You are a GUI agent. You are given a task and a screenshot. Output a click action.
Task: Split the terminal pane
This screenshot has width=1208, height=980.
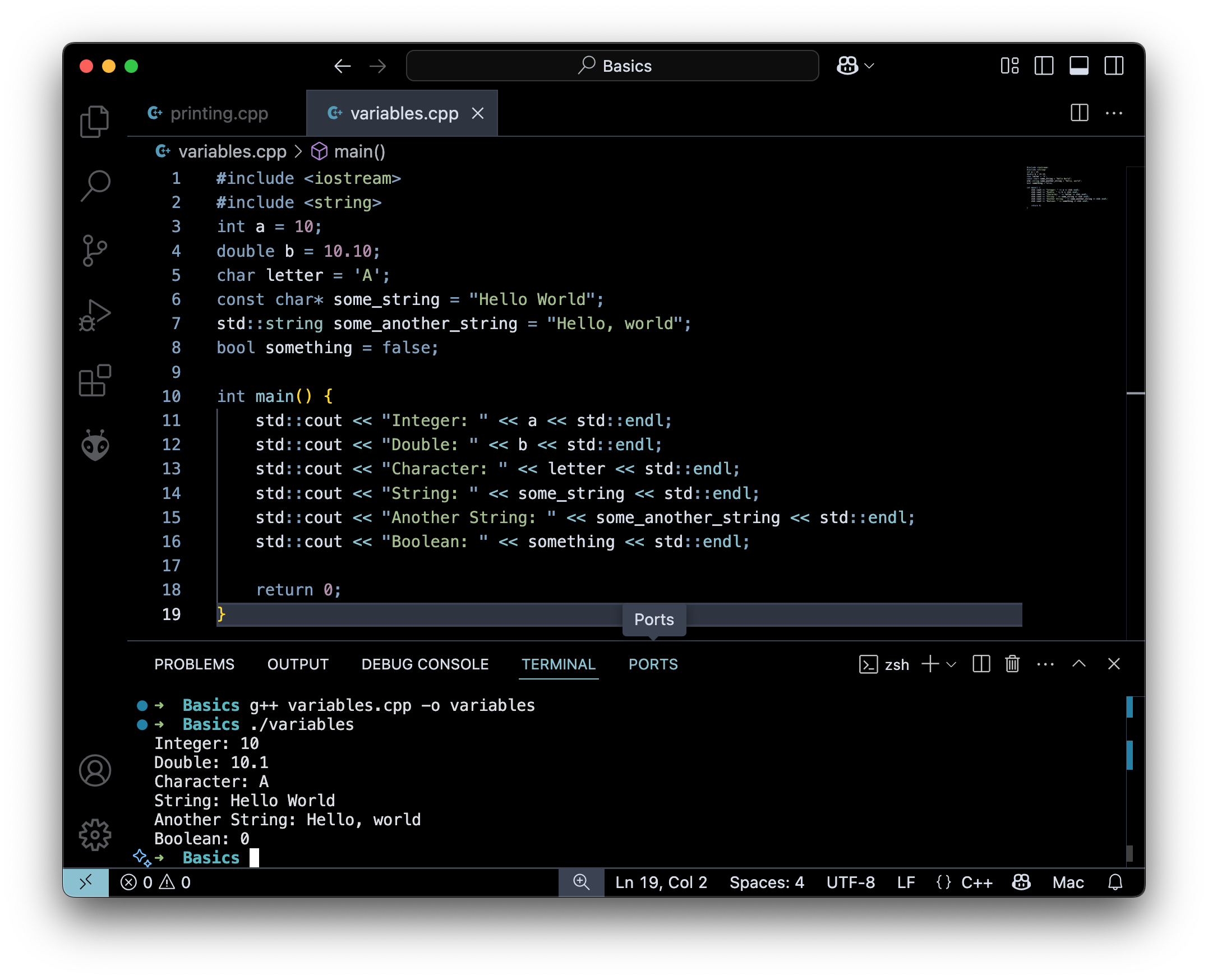coord(981,664)
